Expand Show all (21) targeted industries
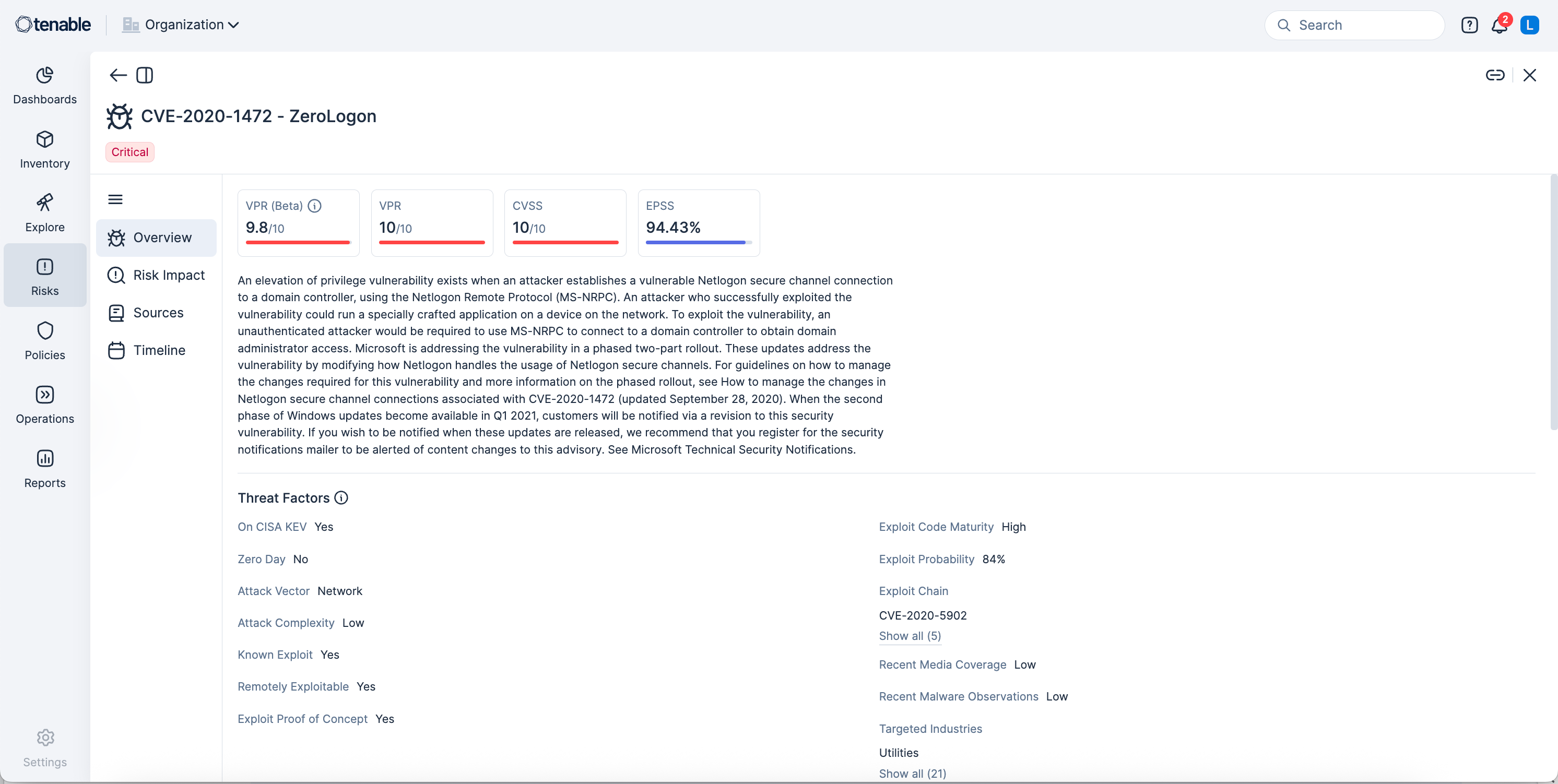This screenshot has height=784, width=1558. pos(912,773)
